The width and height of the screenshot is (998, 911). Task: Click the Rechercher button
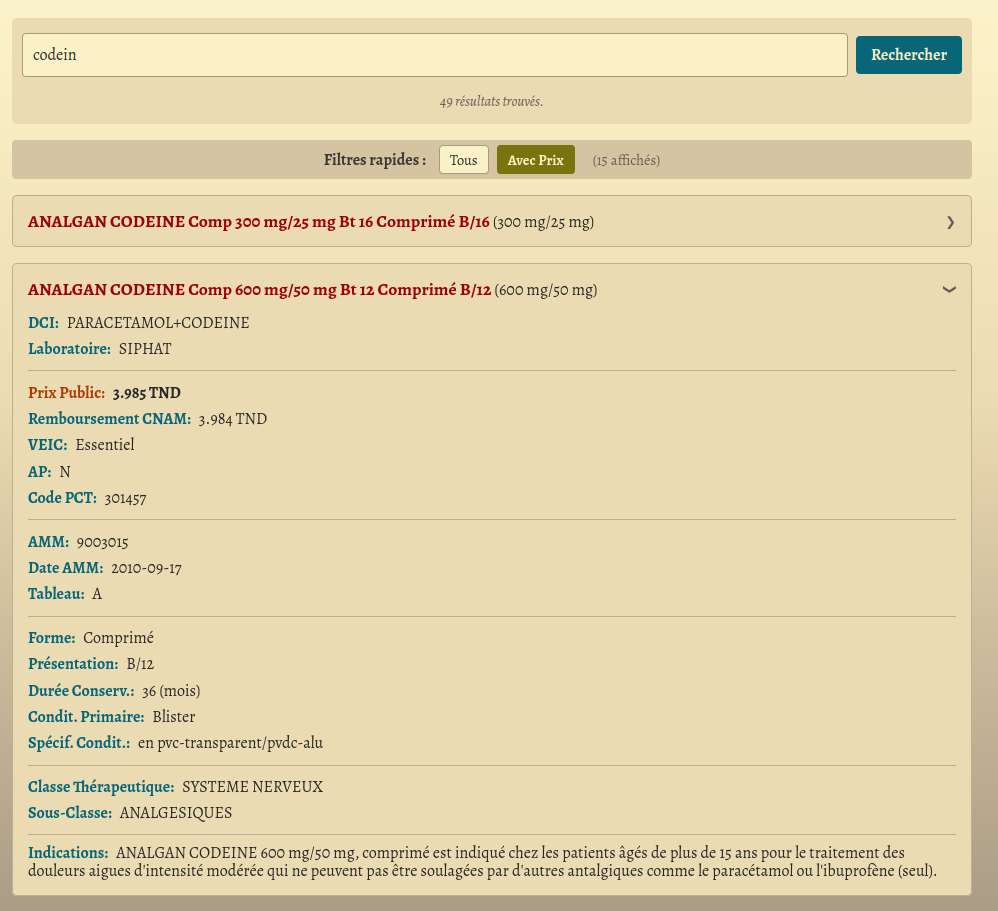908,55
